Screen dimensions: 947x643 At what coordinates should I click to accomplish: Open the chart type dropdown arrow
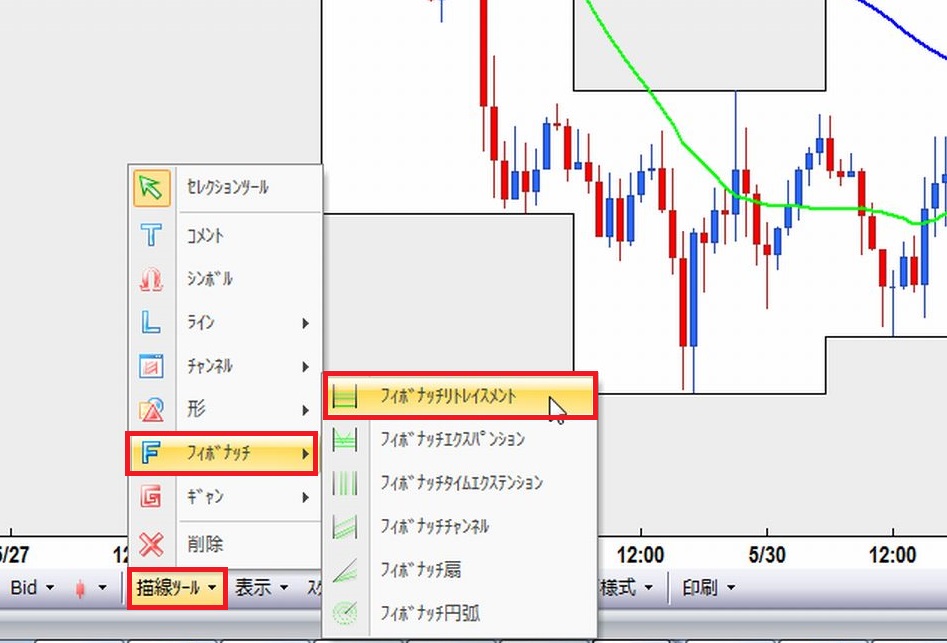coord(103,587)
